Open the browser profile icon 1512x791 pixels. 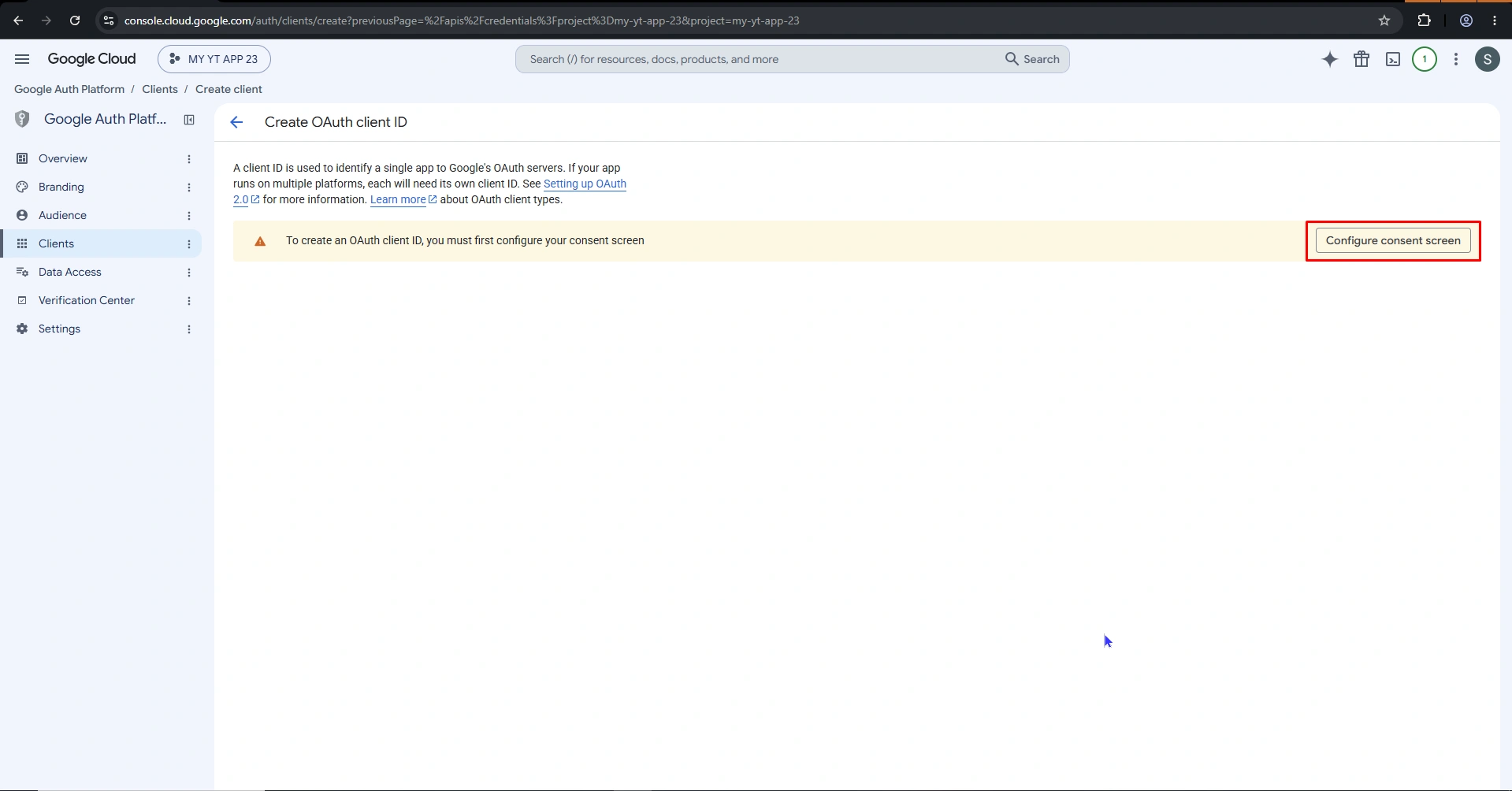[1466, 20]
